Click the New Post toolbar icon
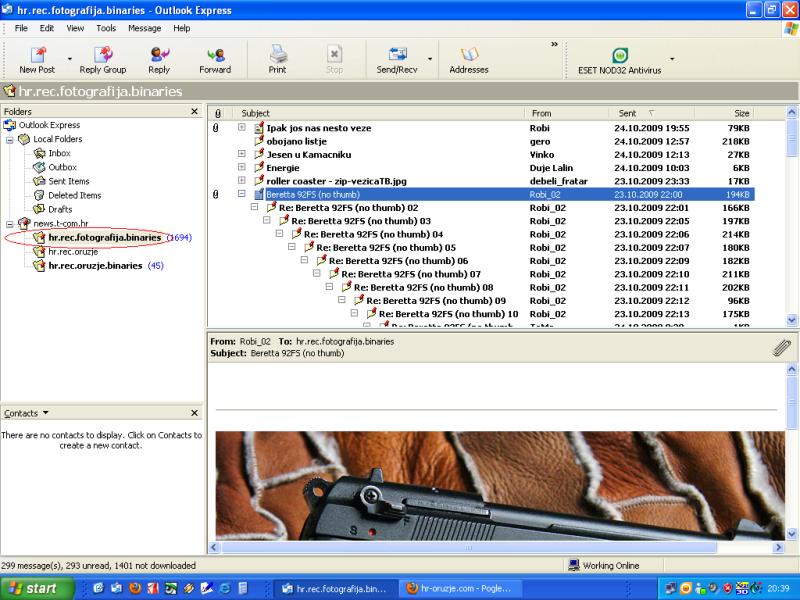 click(x=37, y=56)
